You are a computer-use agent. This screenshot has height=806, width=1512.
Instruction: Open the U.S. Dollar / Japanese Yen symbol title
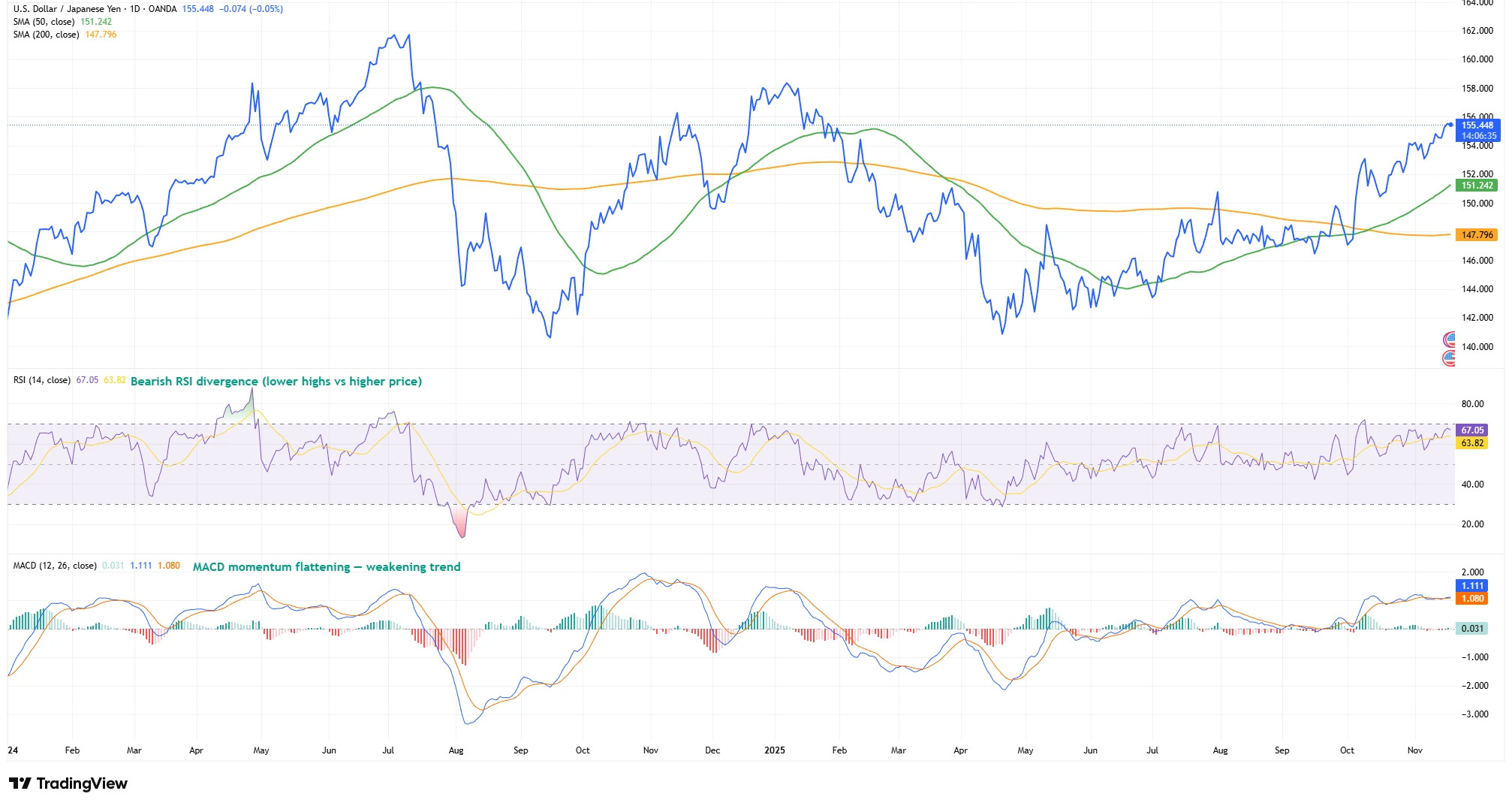67,9
